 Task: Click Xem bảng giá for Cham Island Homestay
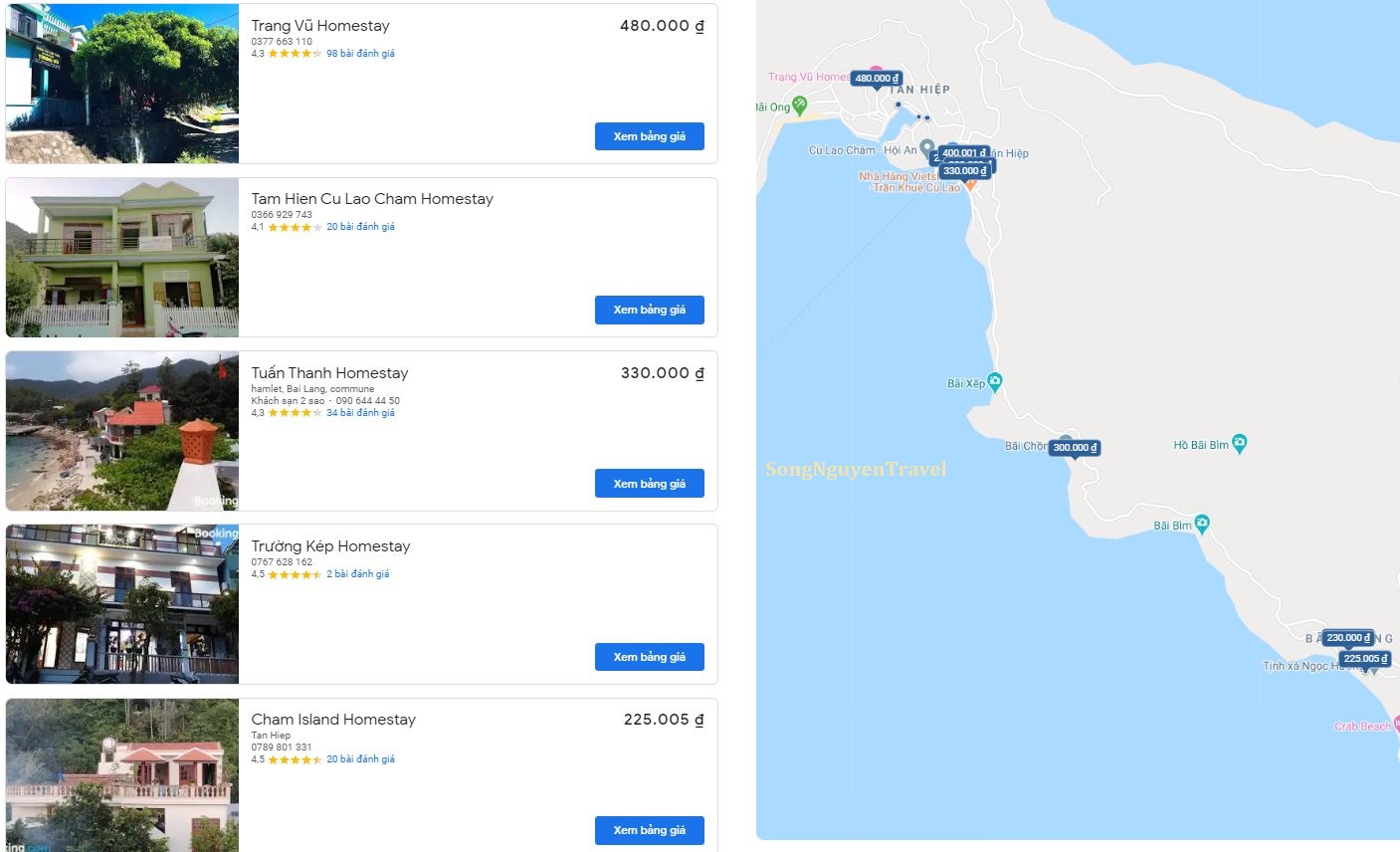coord(649,829)
